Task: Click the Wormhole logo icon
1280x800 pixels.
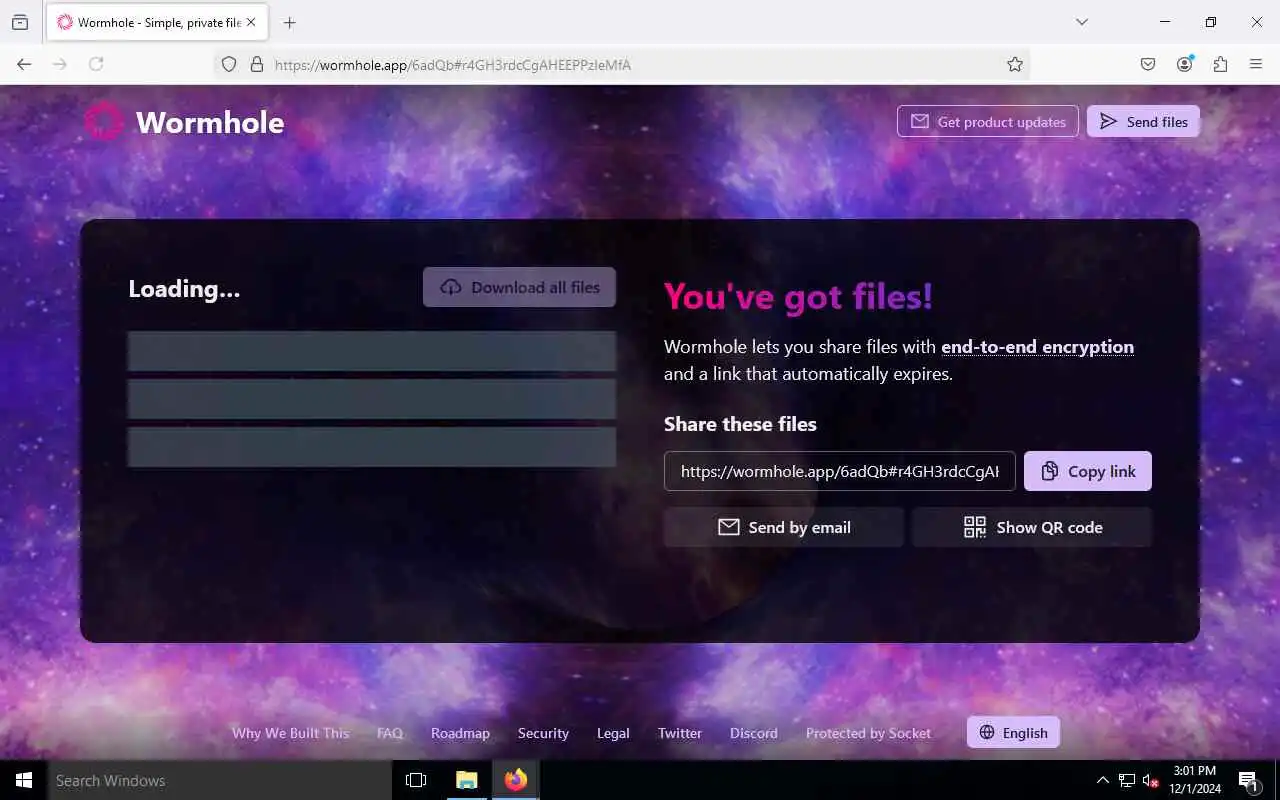Action: coord(103,122)
